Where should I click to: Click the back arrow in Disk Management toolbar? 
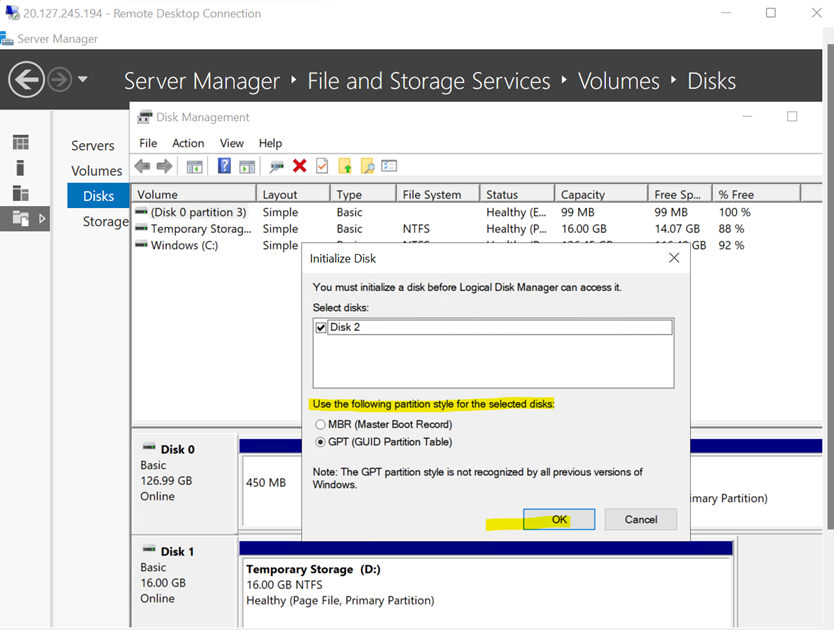(141, 165)
